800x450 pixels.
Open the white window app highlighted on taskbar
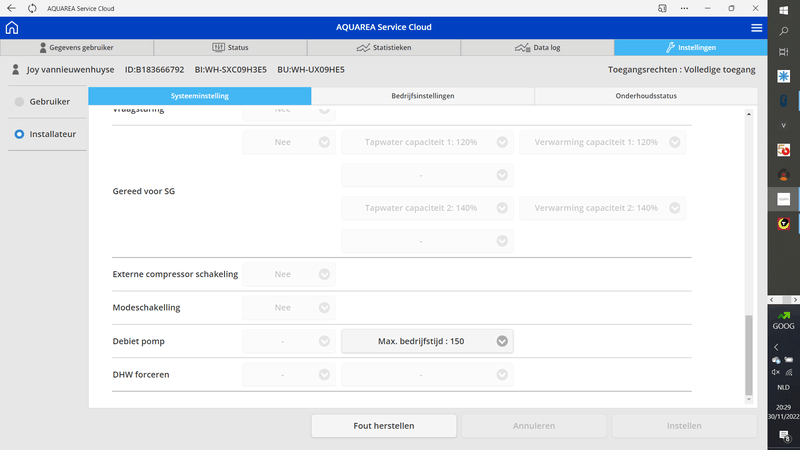[x=784, y=199]
